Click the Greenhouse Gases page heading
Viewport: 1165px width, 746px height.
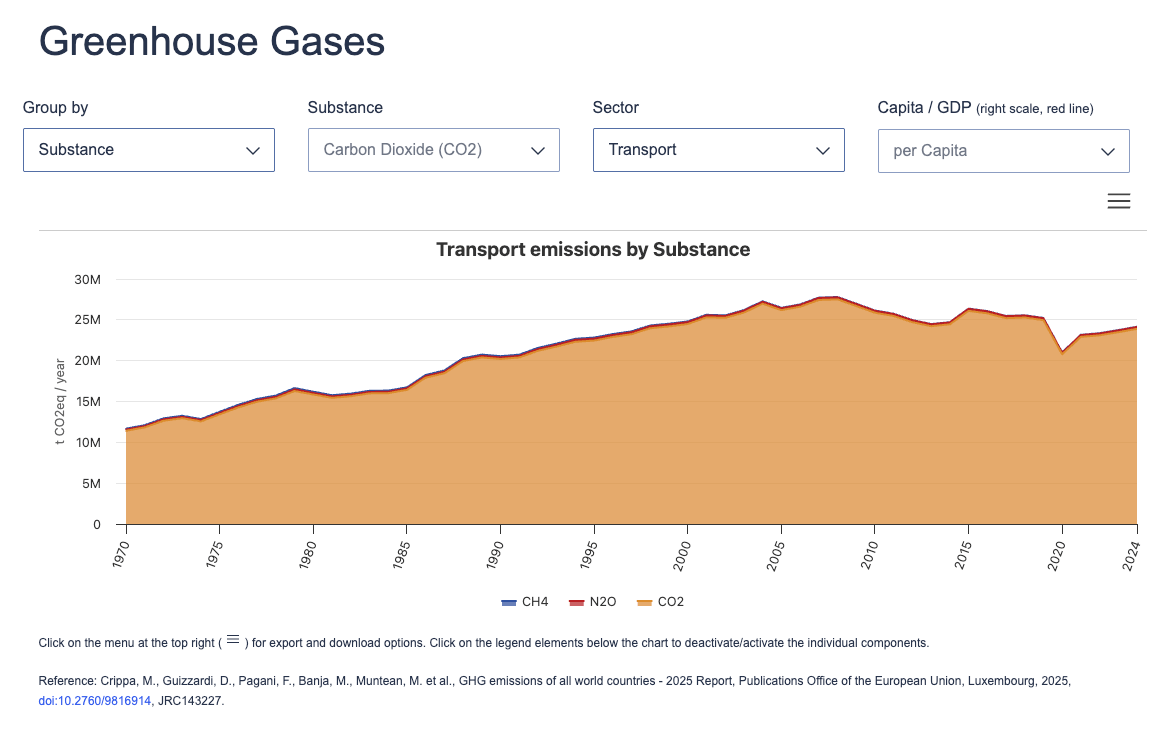211,42
